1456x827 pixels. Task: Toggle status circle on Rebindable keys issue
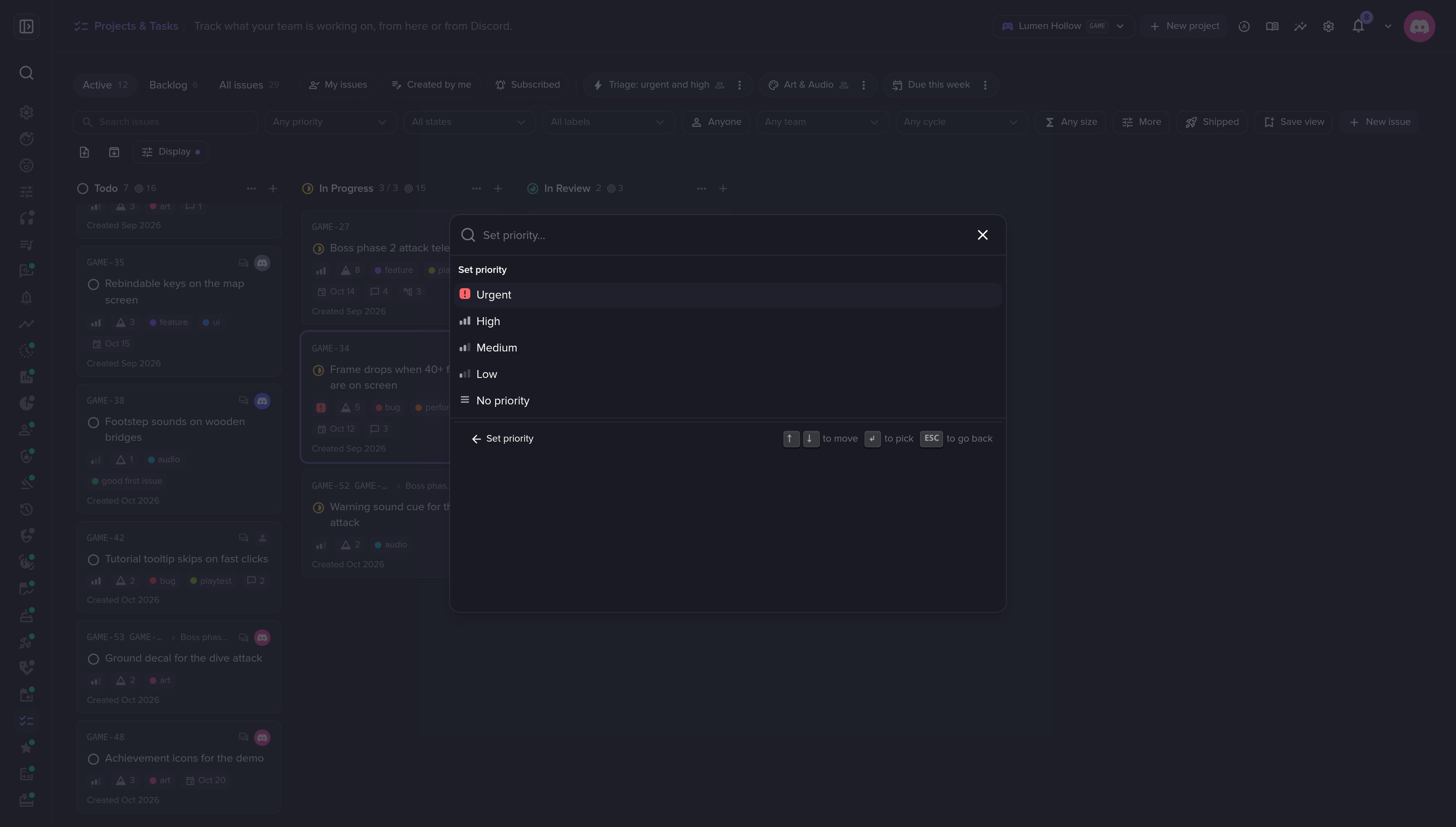click(93, 284)
